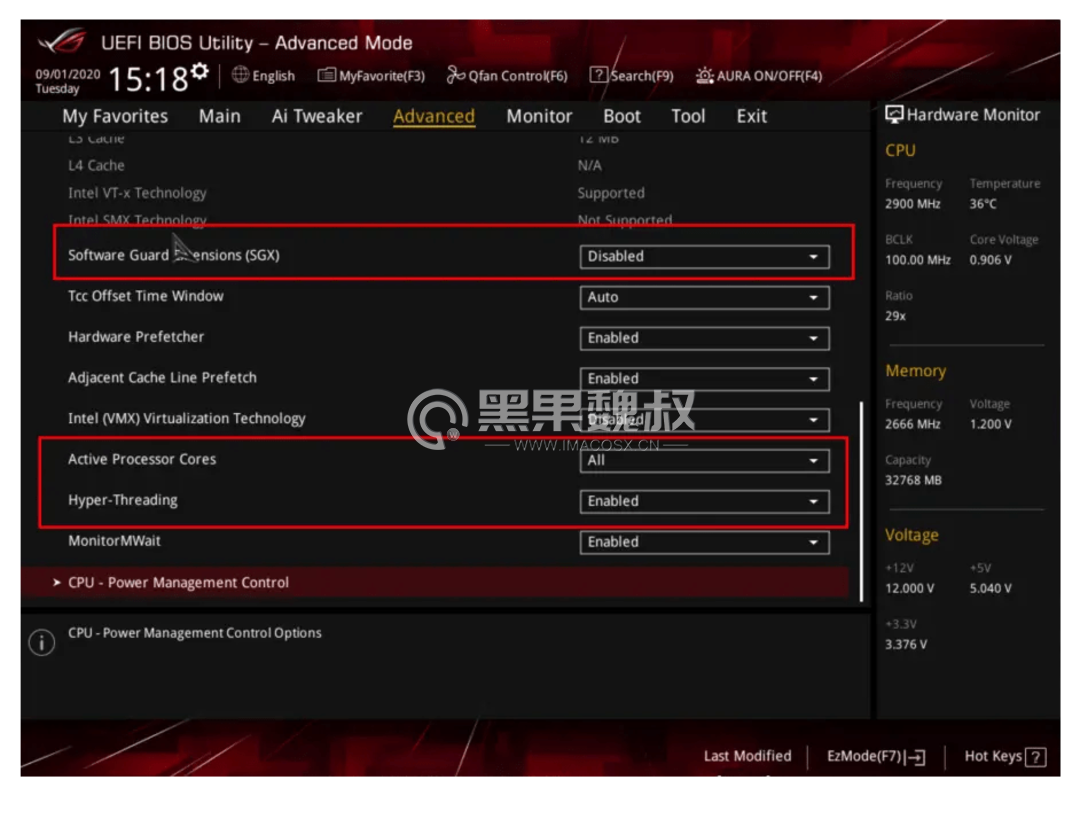Click Ratio 29x value
This screenshot has height=819, width=1080.
pos(895,316)
